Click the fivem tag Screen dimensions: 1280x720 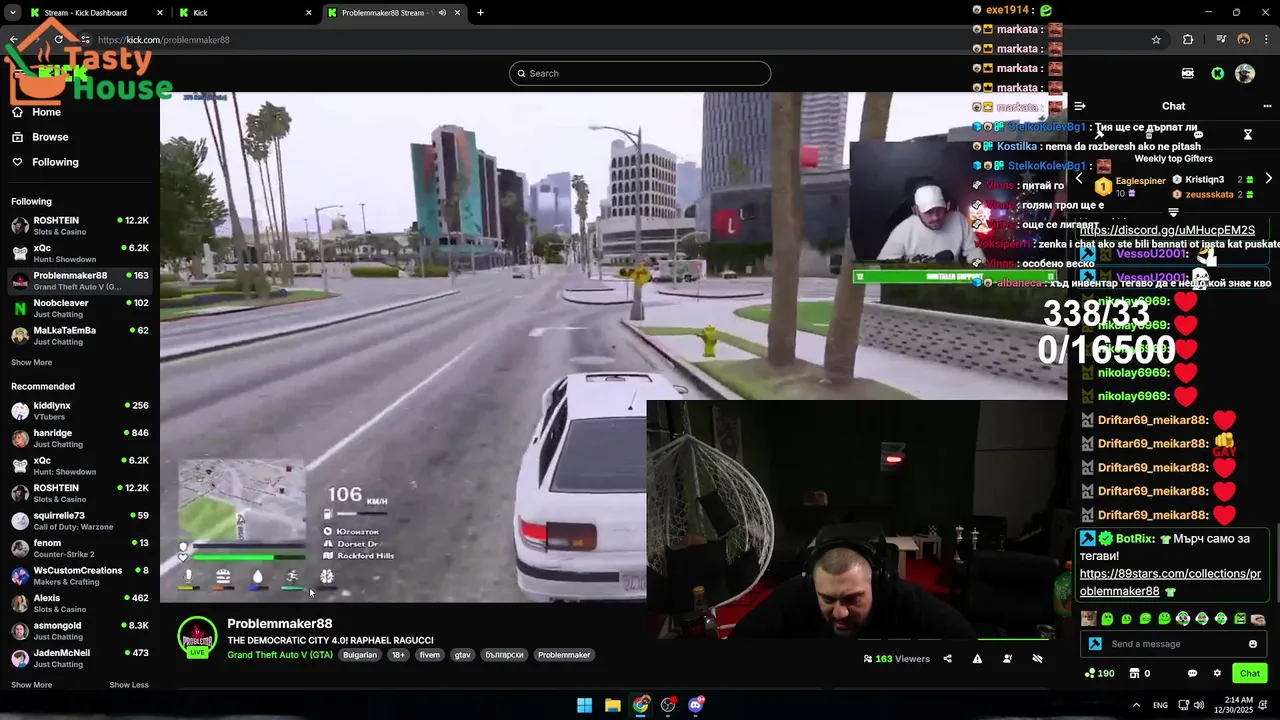click(429, 655)
